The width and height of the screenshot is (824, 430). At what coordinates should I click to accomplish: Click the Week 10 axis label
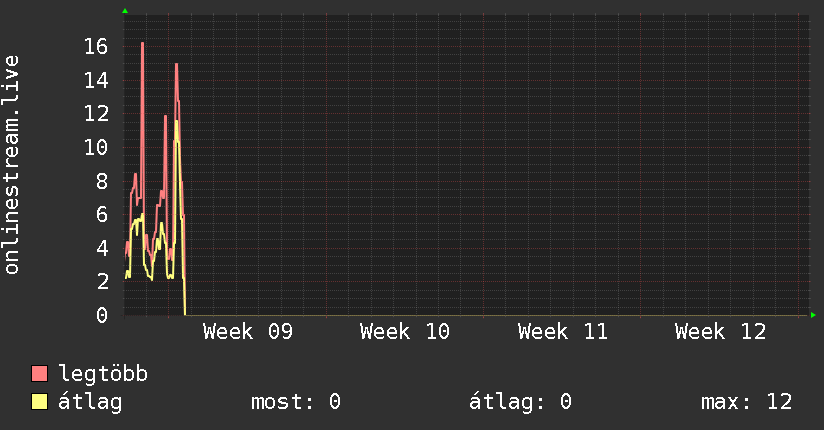tap(405, 332)
